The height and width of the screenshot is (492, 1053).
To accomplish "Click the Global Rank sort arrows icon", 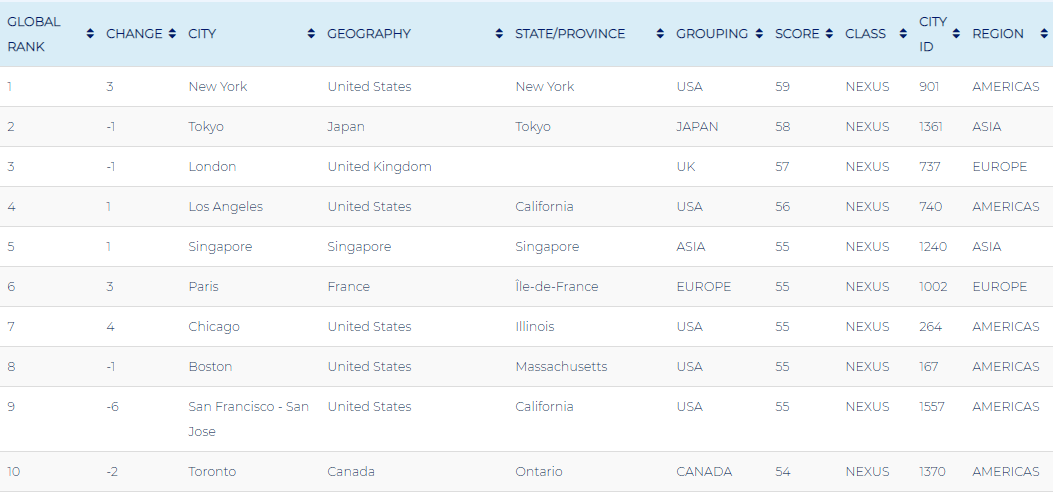I will tap(91, 34).
